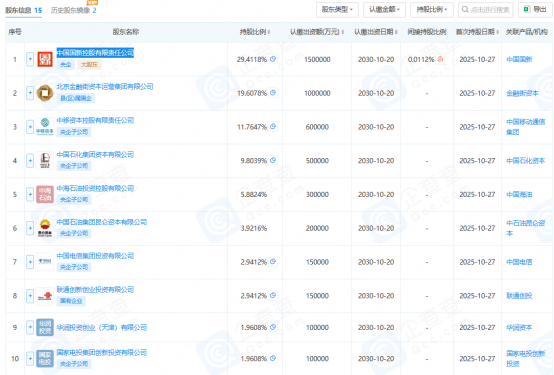Click the 大股东 tag in row 1

tap(89, 64)
